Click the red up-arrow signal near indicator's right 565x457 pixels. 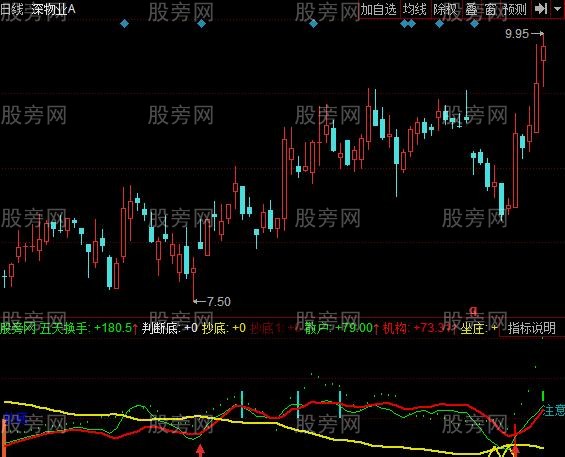tap(516, 451)
